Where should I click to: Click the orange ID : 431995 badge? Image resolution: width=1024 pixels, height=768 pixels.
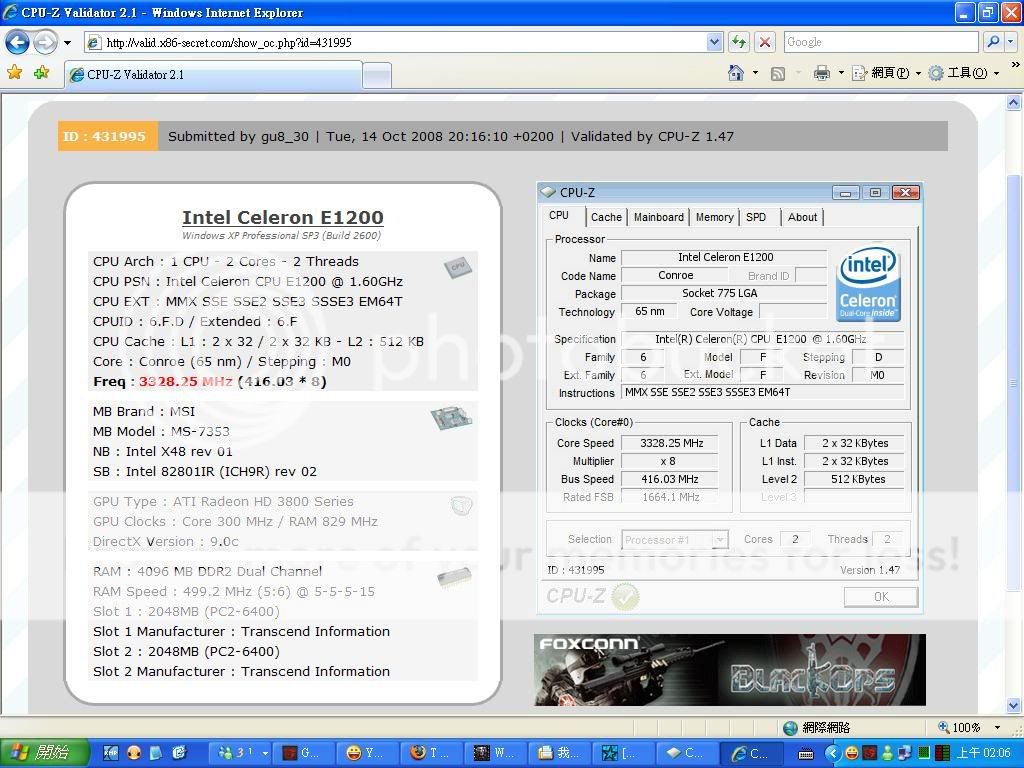click(x=108, y=136)
